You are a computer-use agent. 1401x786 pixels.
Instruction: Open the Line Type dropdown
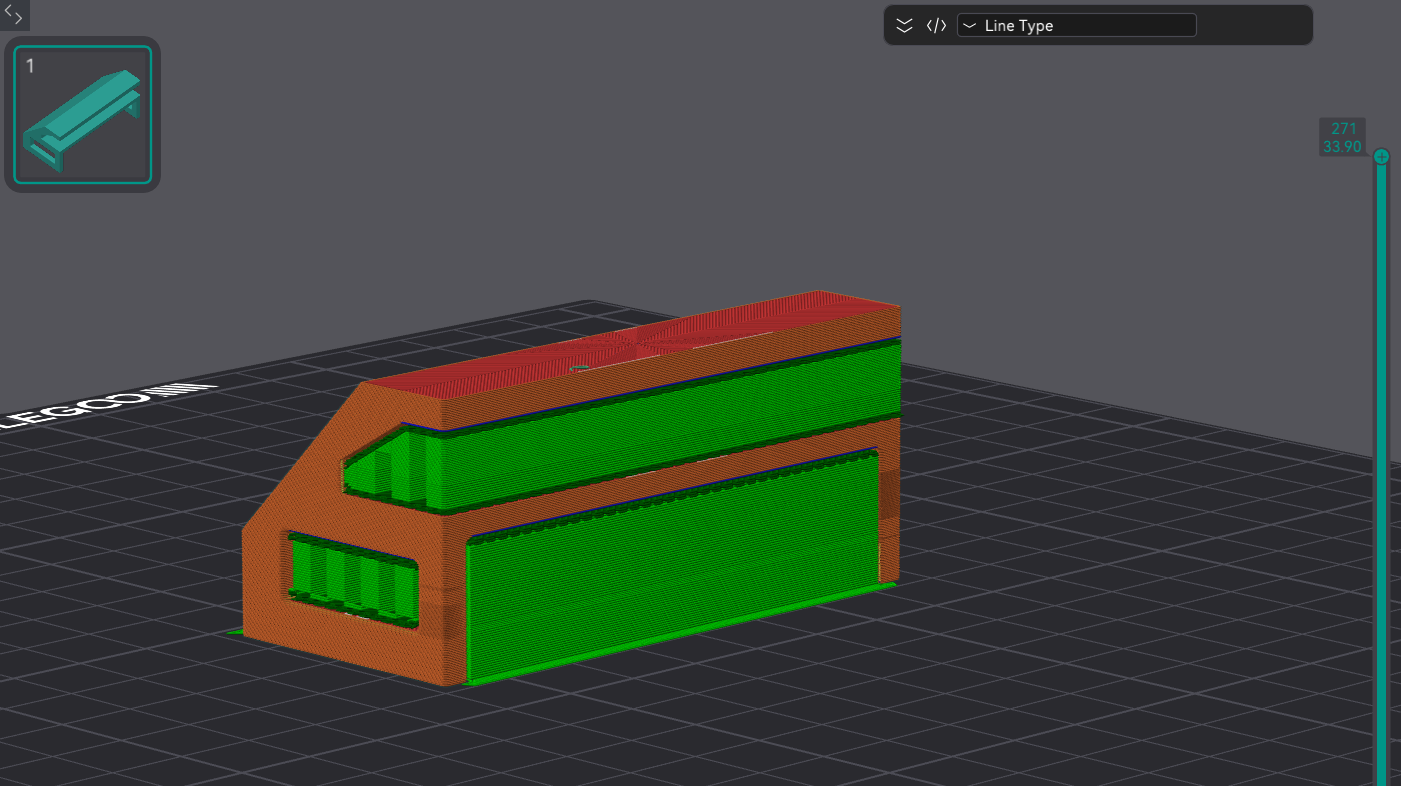coord(1076,26)
